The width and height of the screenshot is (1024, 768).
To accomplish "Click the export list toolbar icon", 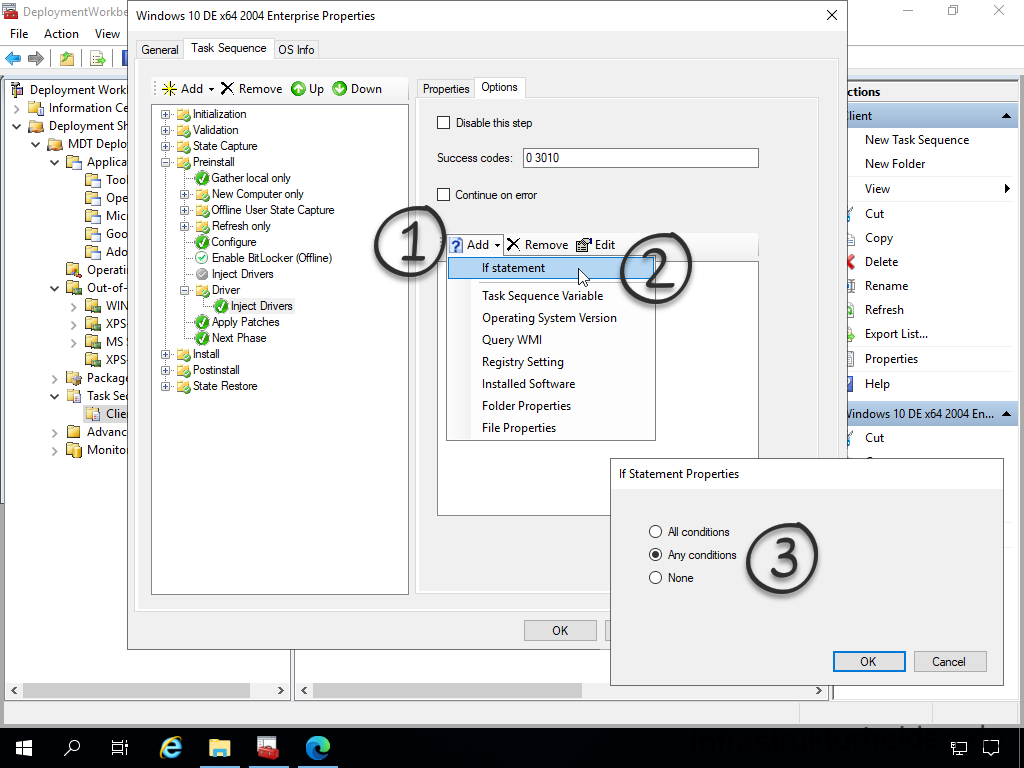I will pyautogui.click(x=97, y=59).
